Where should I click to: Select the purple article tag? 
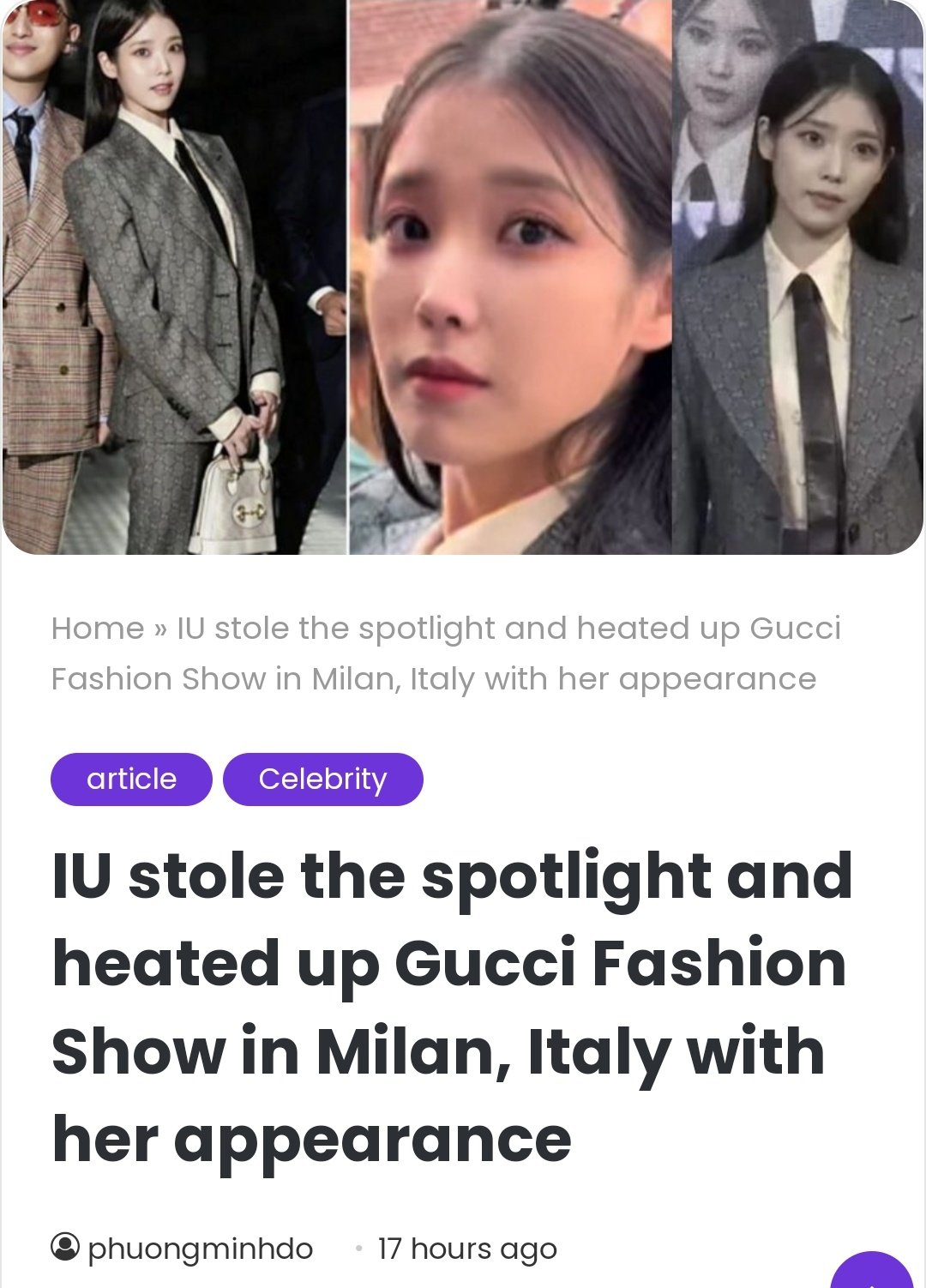tap(131, 779)
